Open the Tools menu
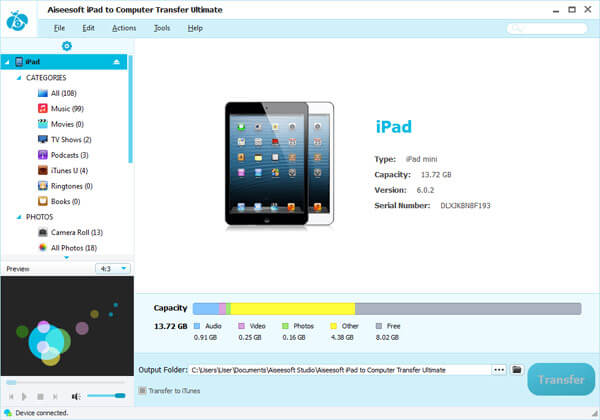 pos(162,28)
